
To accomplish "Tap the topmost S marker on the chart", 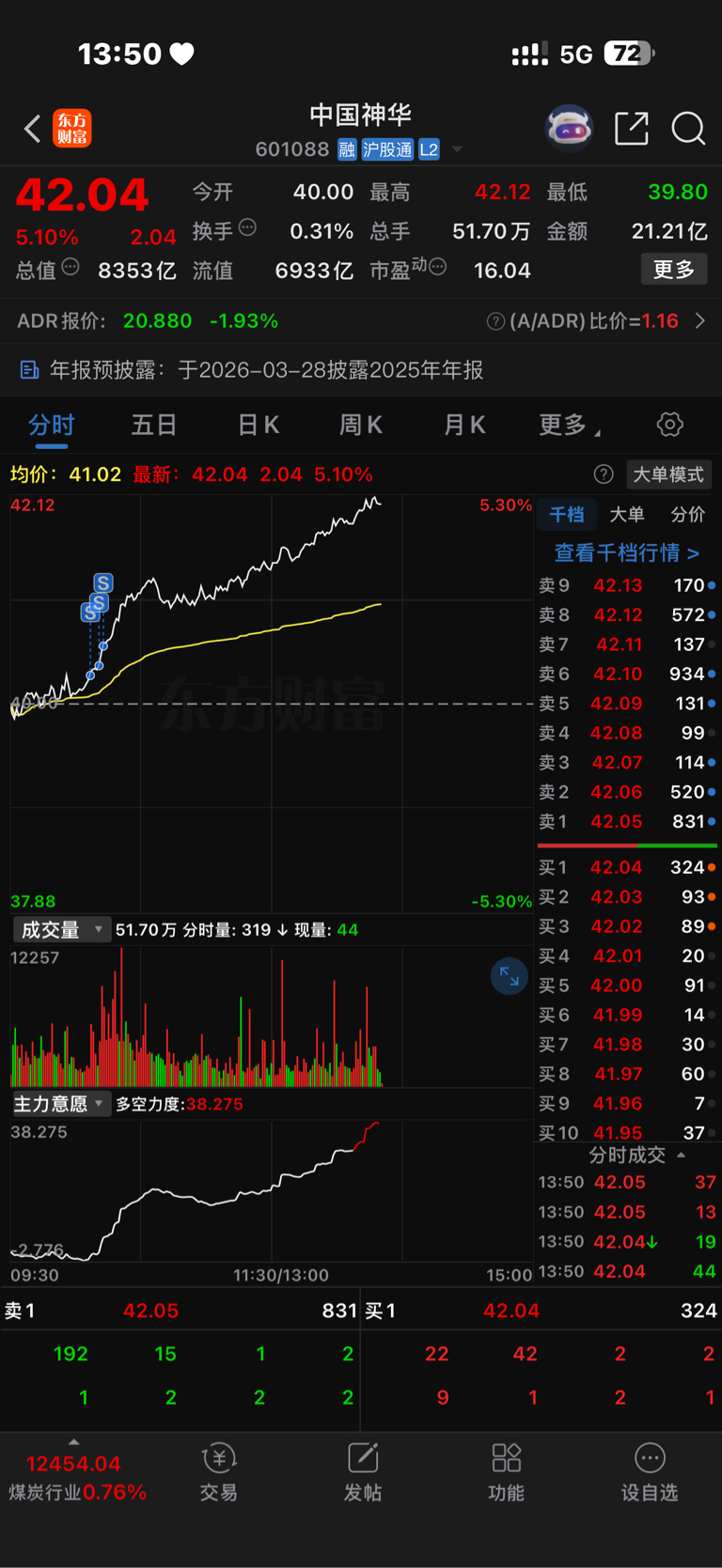I will 103,583.
